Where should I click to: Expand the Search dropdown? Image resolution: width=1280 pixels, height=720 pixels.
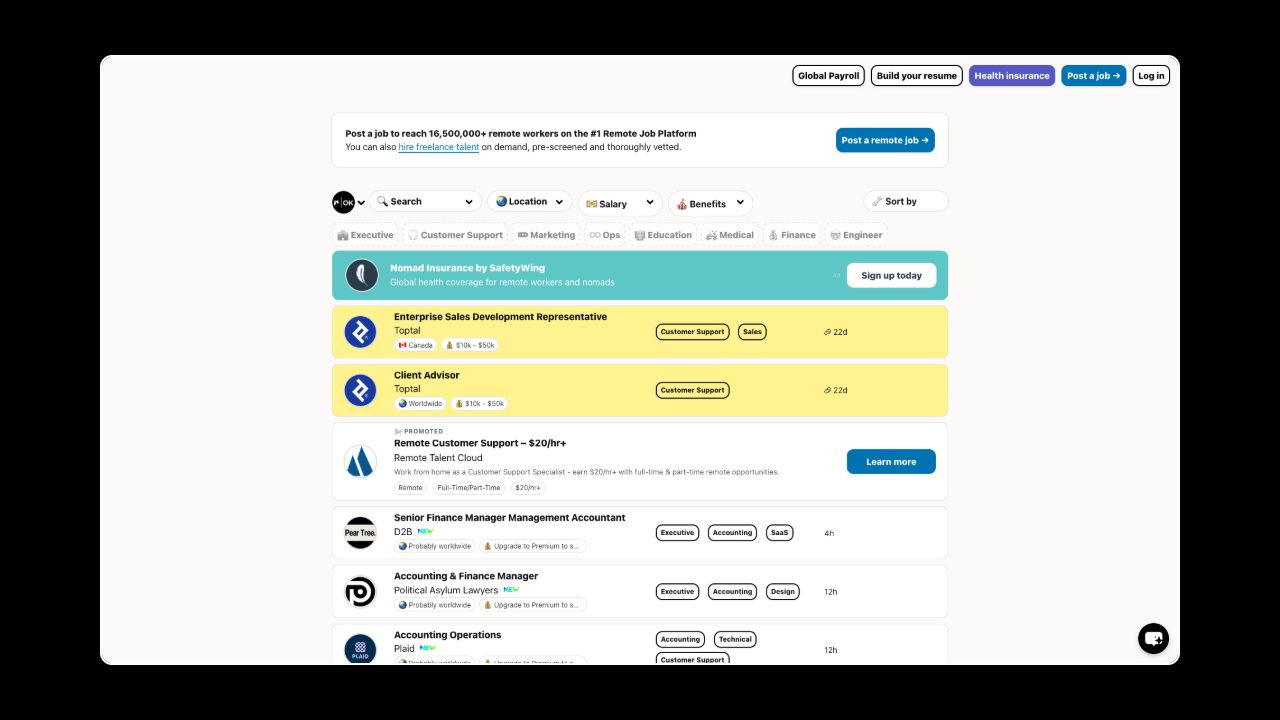coord(426,202)
